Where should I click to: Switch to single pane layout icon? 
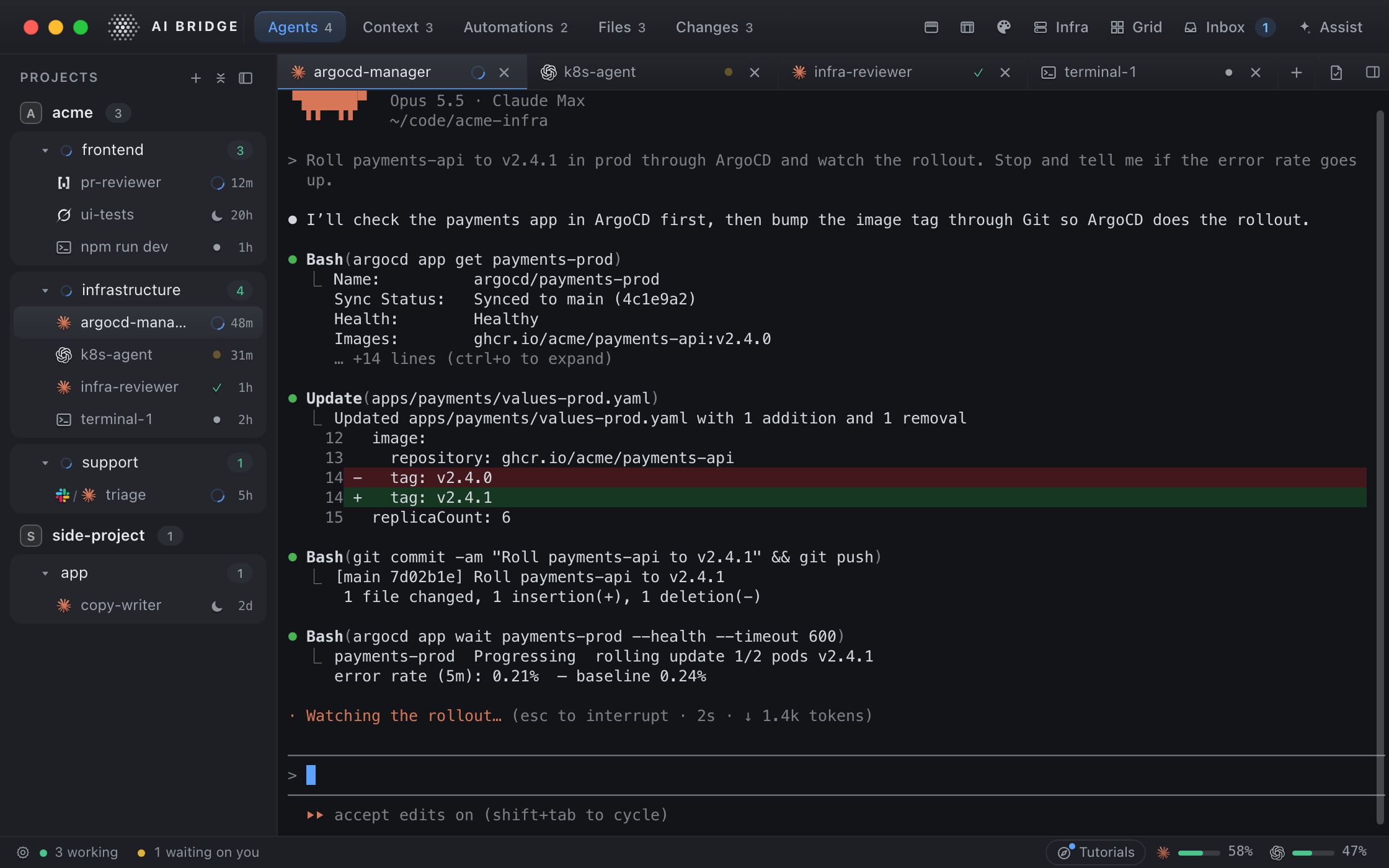click(931, 27)
